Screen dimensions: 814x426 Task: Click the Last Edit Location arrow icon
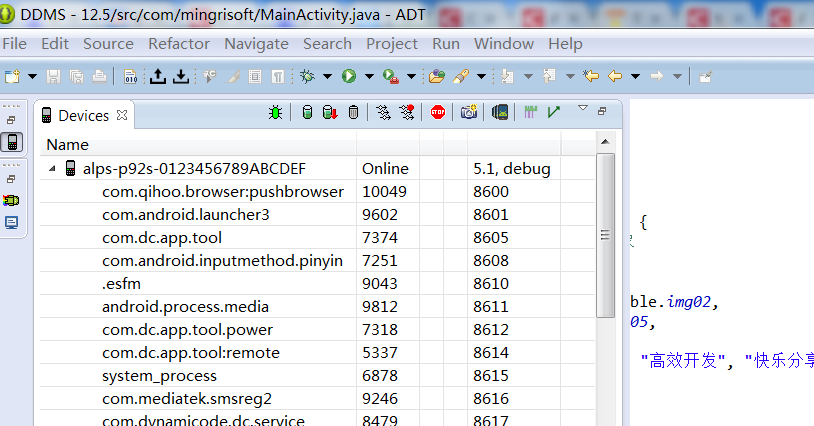(x=591, y=76)
